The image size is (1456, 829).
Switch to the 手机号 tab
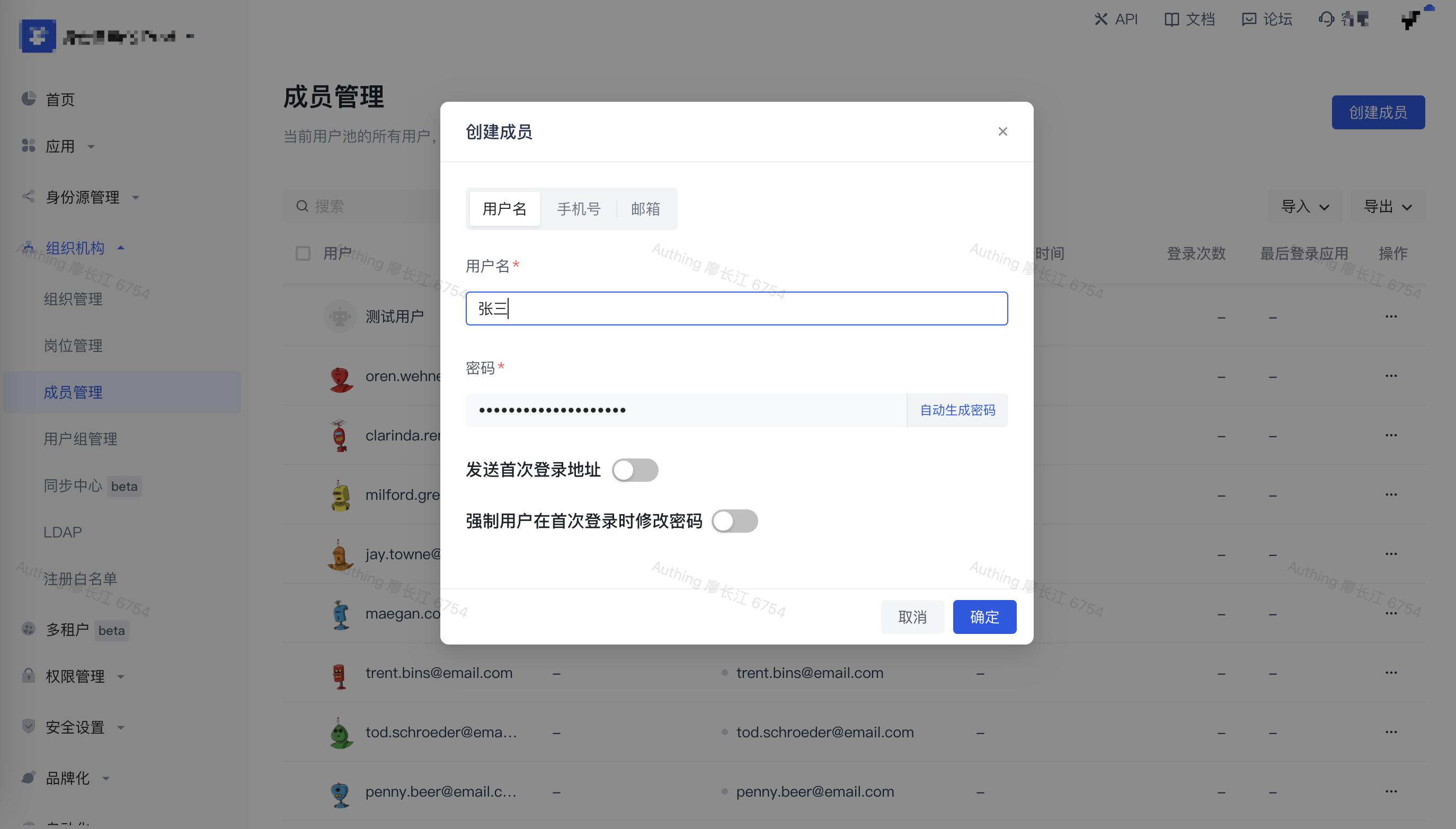coord(578,208)
